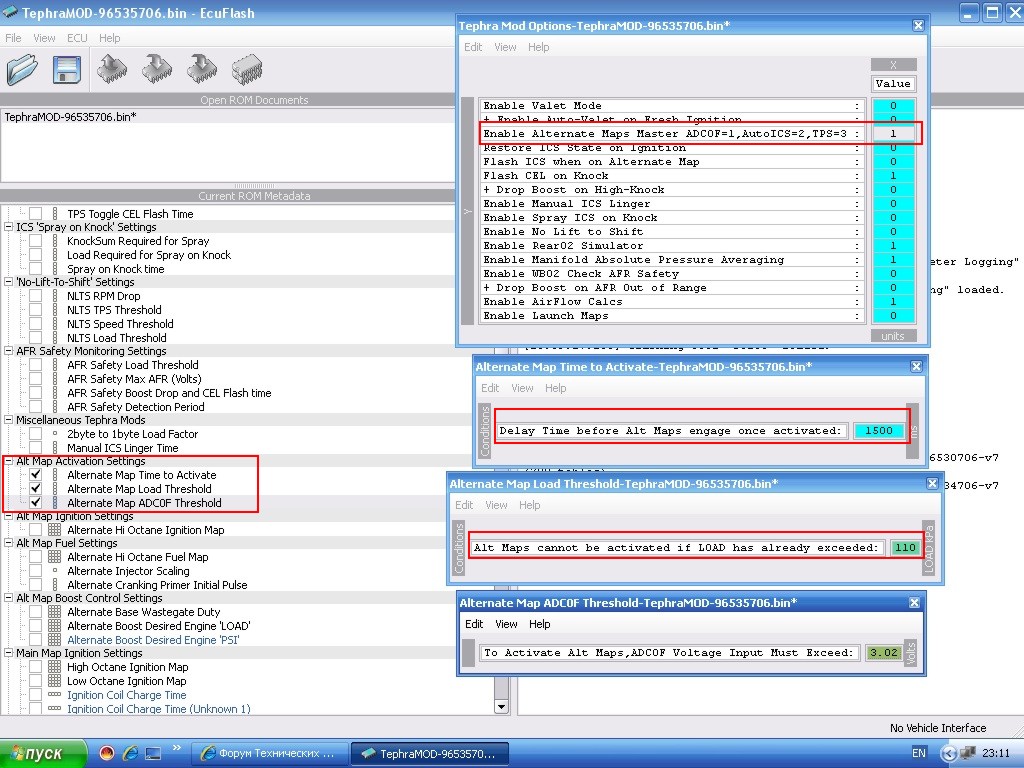Click the table icon beside Alternate Base Wastegate Duty
This screenshot has height=768, width=1024.
coord(55,612)
